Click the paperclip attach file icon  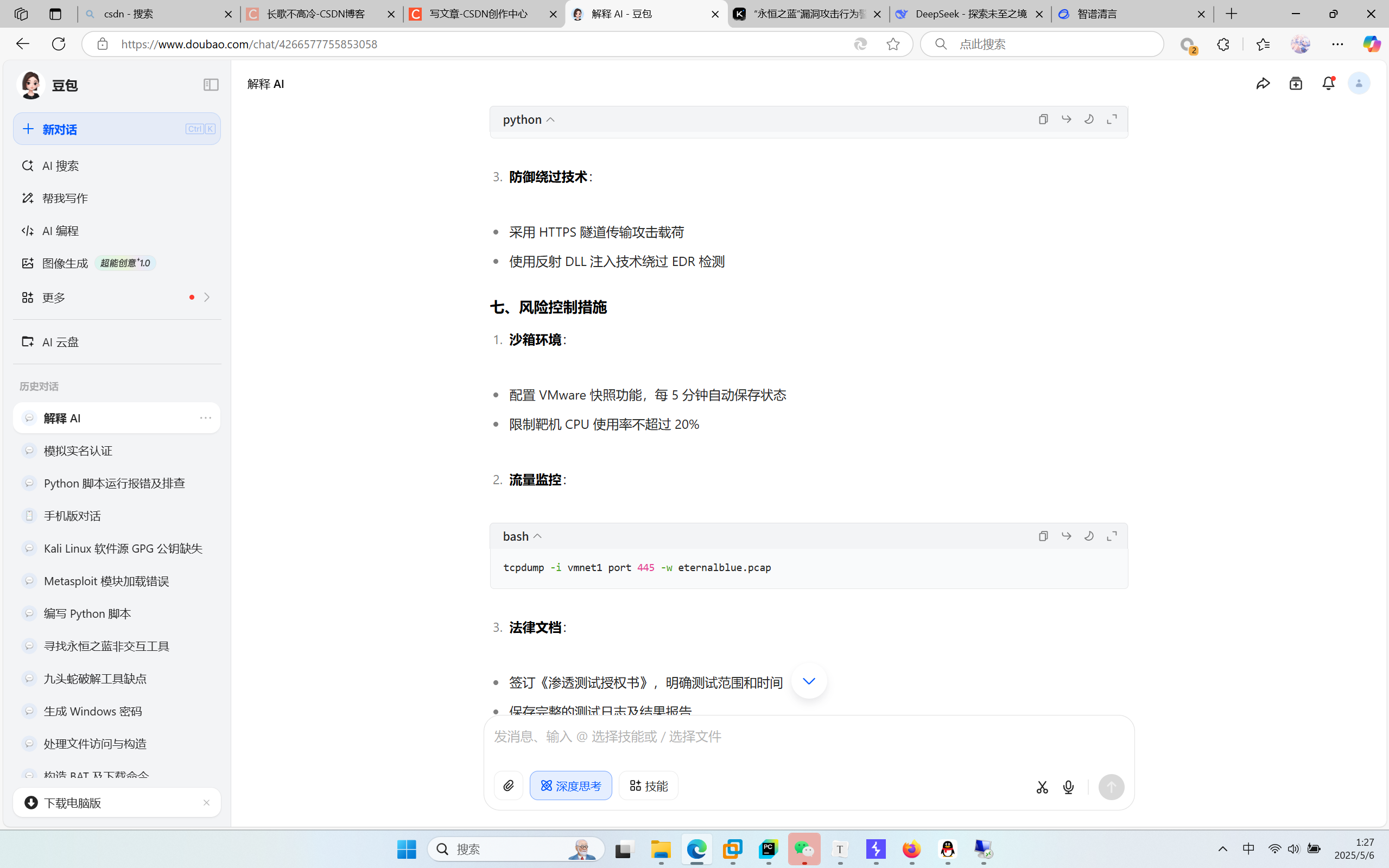point(509,785)
